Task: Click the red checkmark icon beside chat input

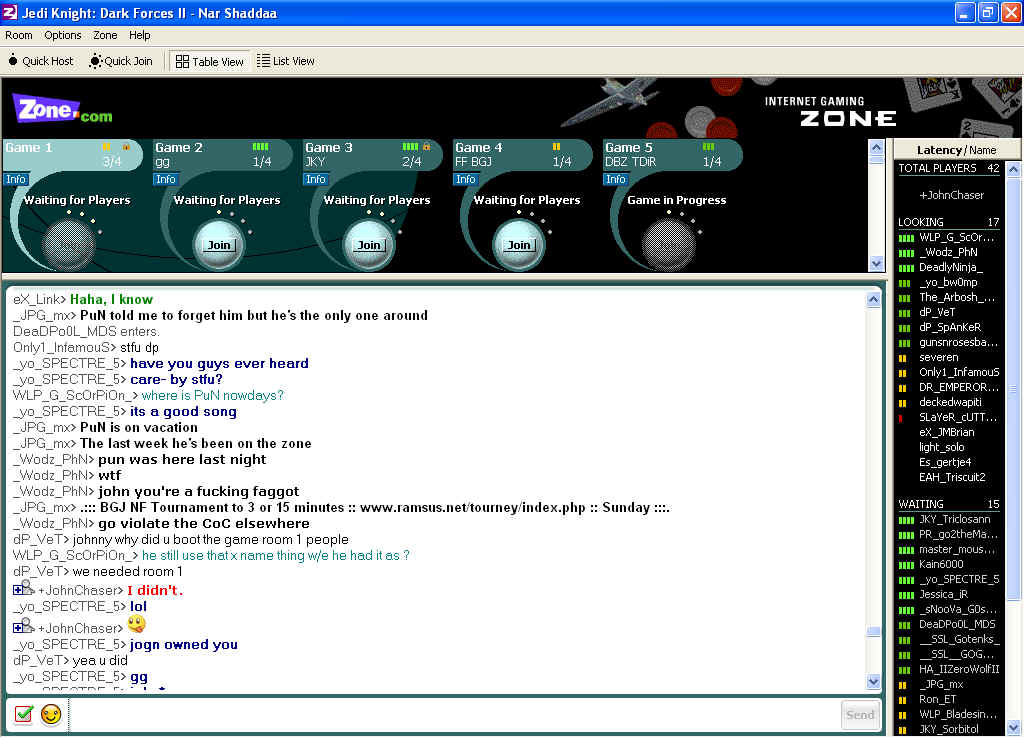Action: coord(24,714)
